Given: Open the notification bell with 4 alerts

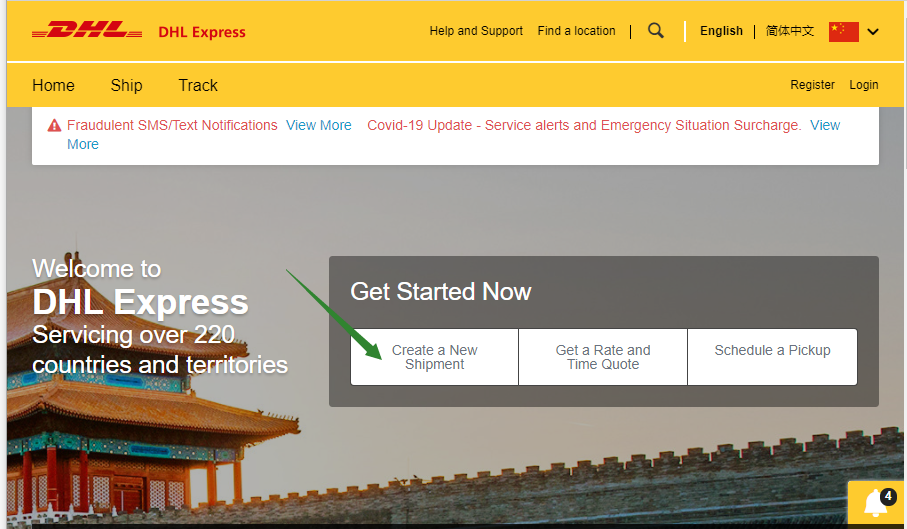Looking at the screenshot, I should (x=877, y=504).
